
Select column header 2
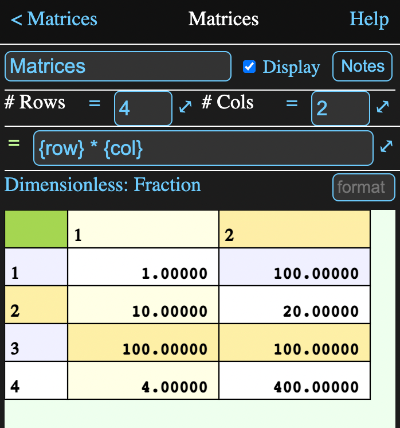(295, 229)
